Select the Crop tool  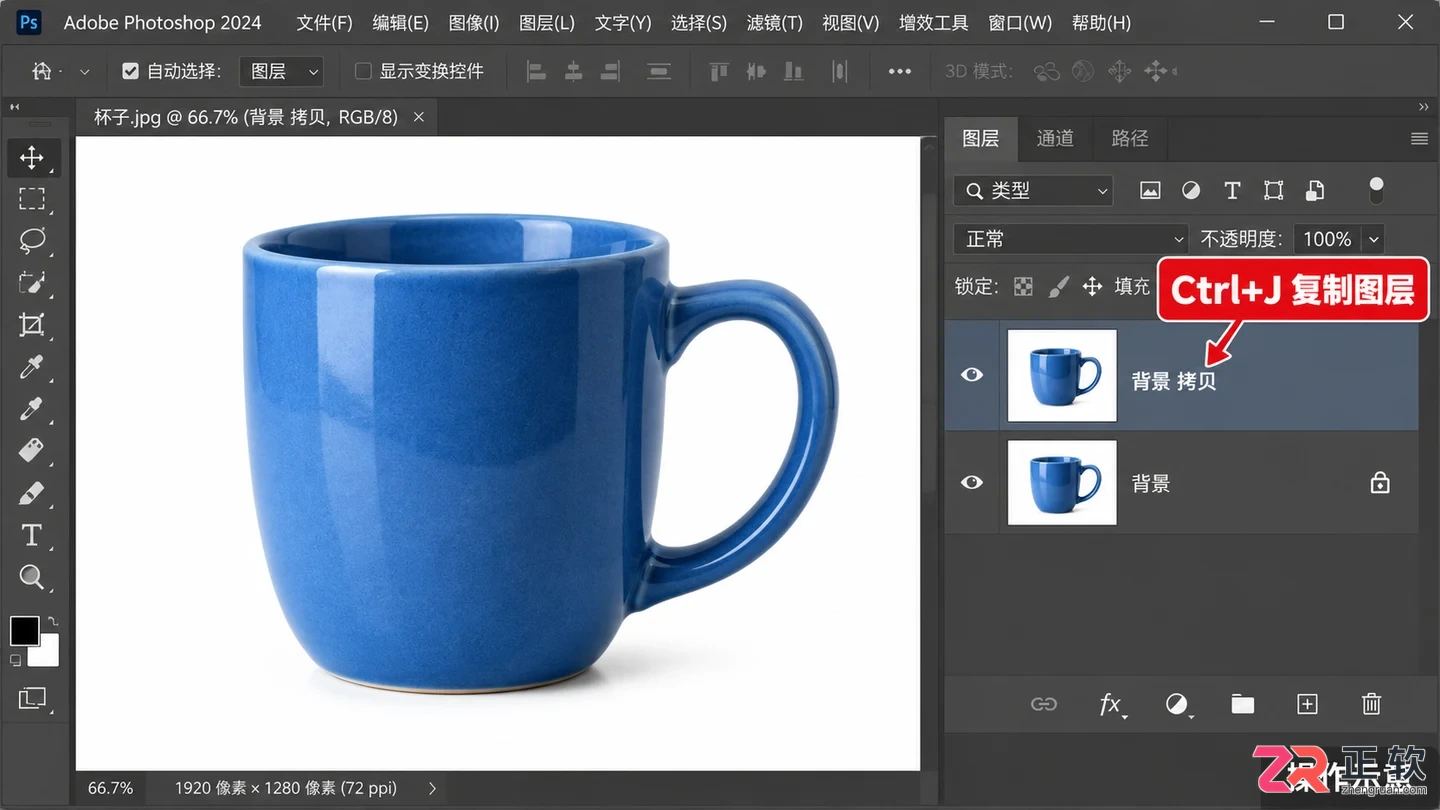click(32, 325)
